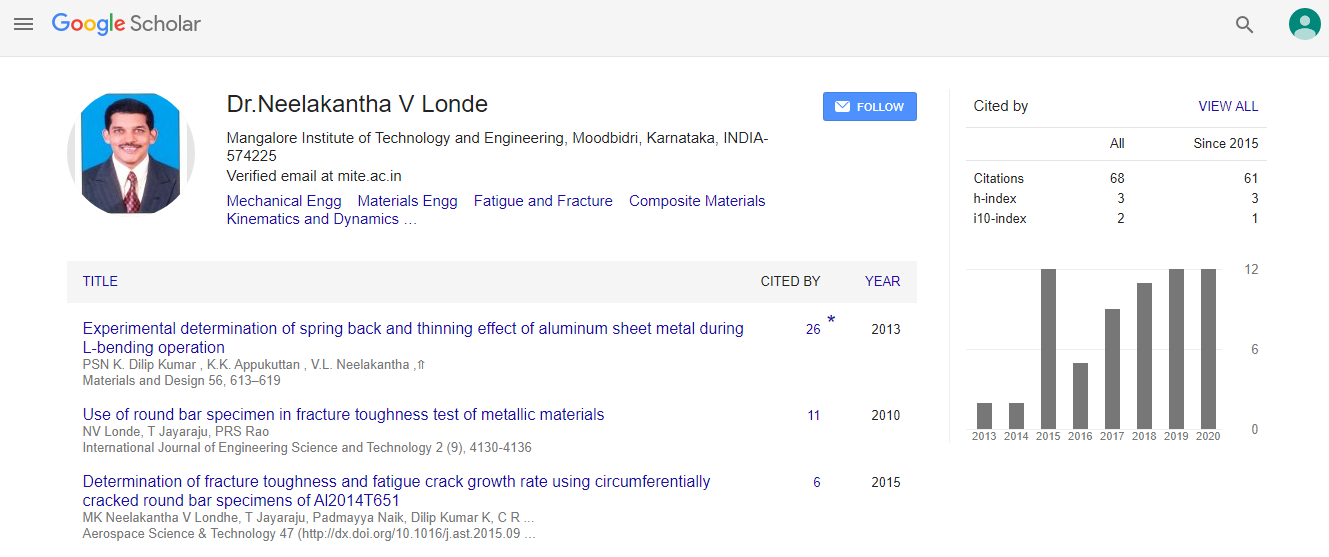This screenshot has width=1329, height=557.
Task: Follow Dr. Neelakantha V Londe
Action: click(x=870, y=107)
